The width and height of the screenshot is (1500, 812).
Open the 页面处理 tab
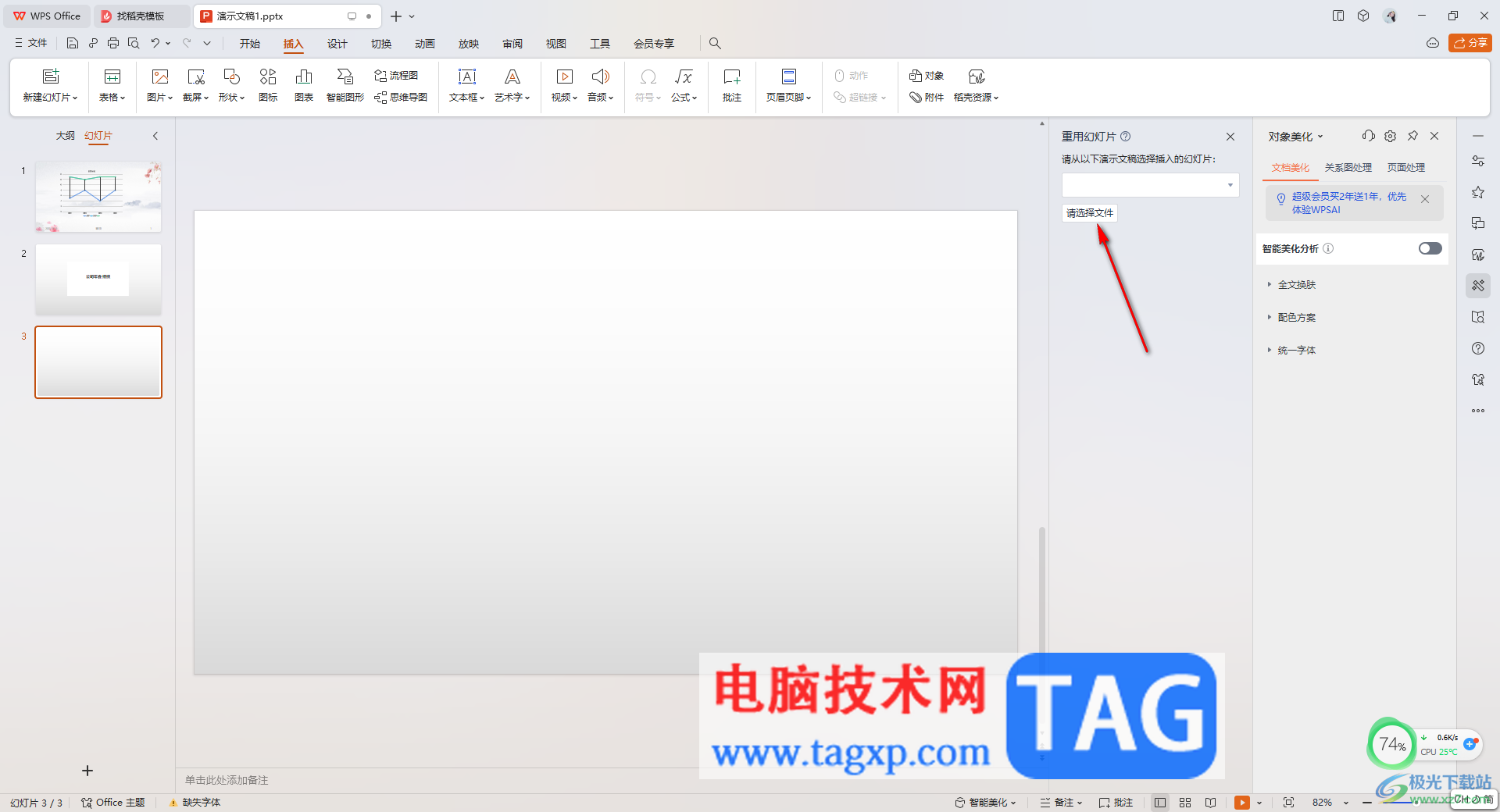click(x=1406, y=168)
